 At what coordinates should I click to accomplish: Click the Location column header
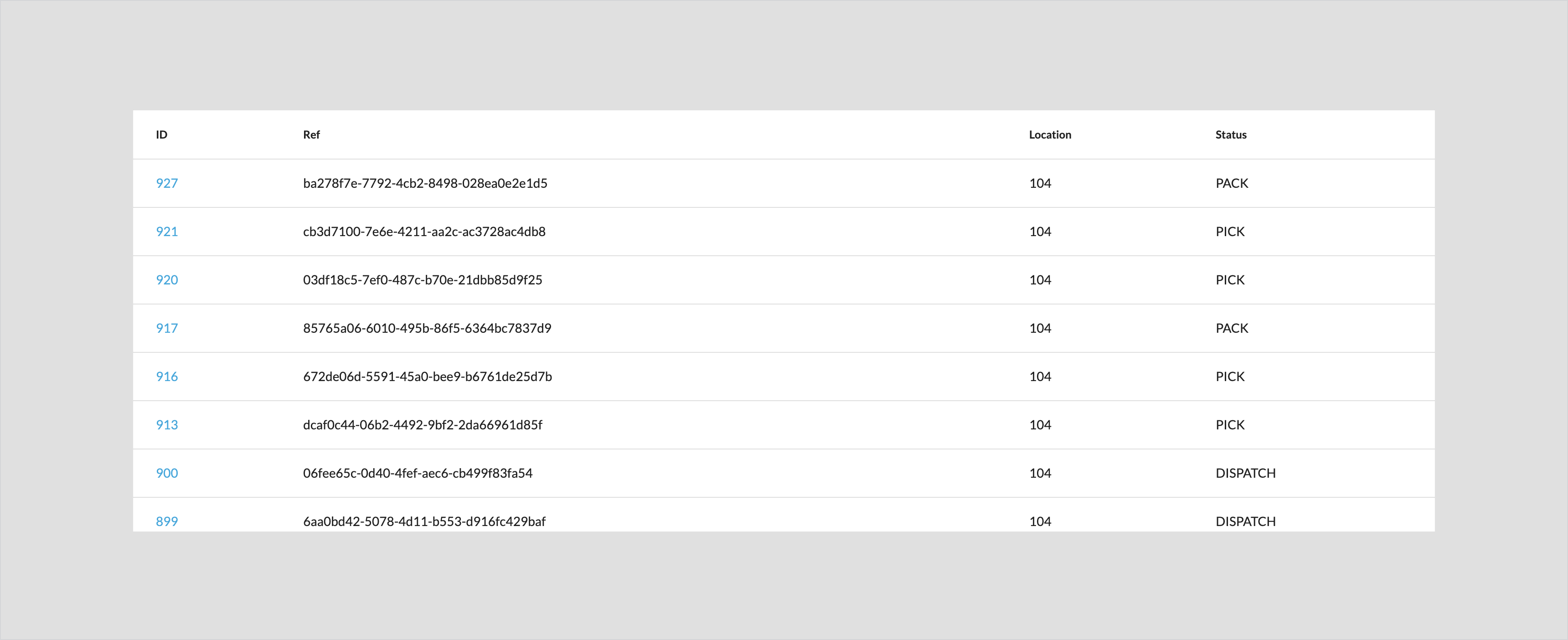tap(1050, 134)
